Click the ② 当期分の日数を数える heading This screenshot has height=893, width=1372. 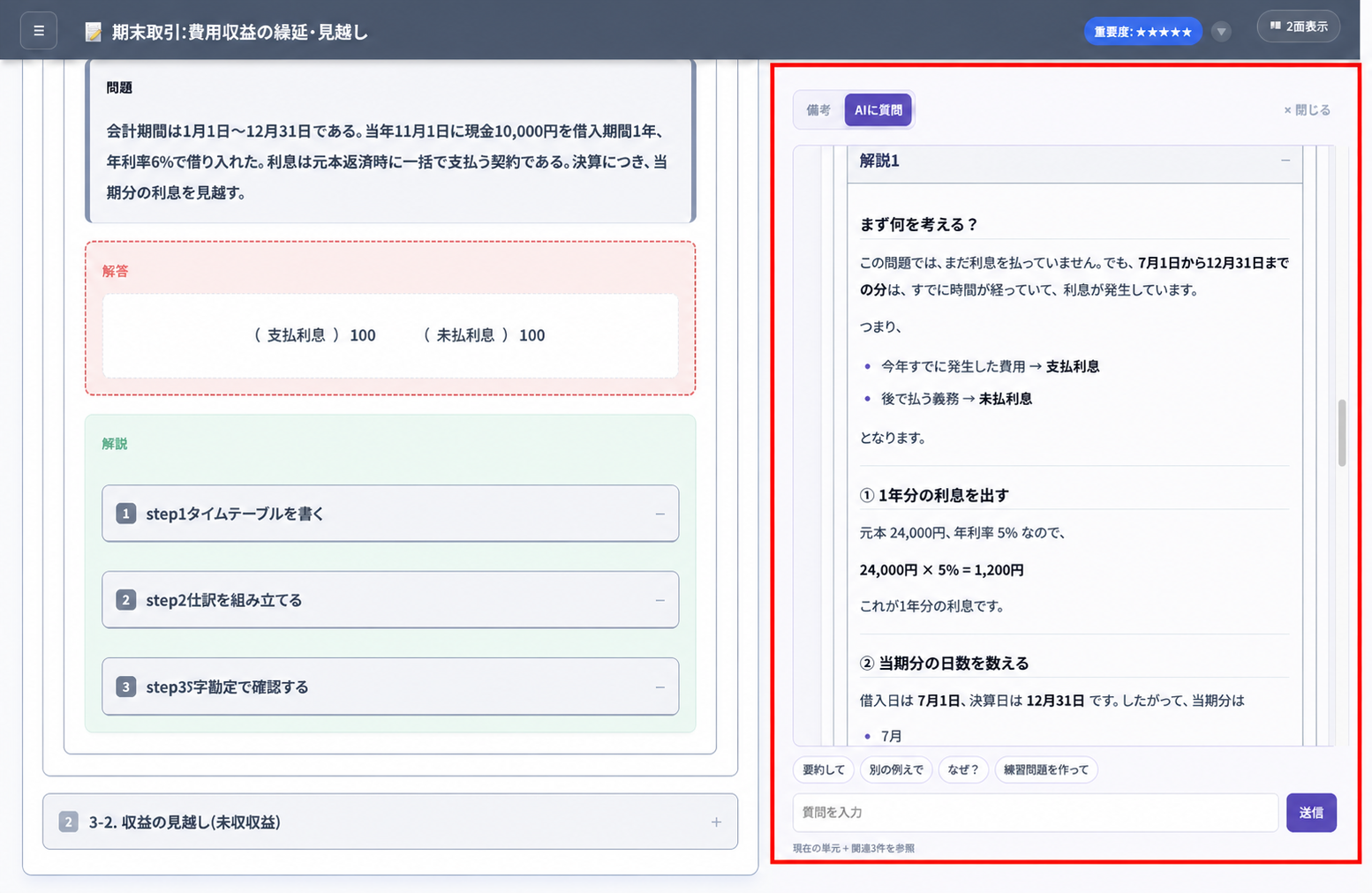[x=944, y=663]
